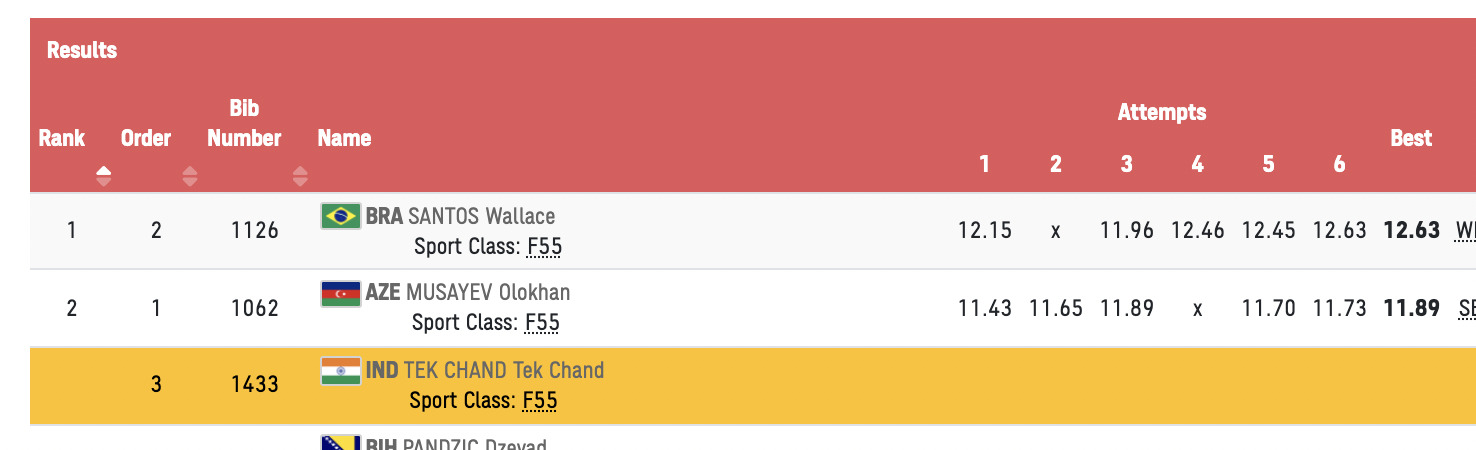Click the Best column header
Screen dimensions: 1476x450
(x=1411, y=138)
